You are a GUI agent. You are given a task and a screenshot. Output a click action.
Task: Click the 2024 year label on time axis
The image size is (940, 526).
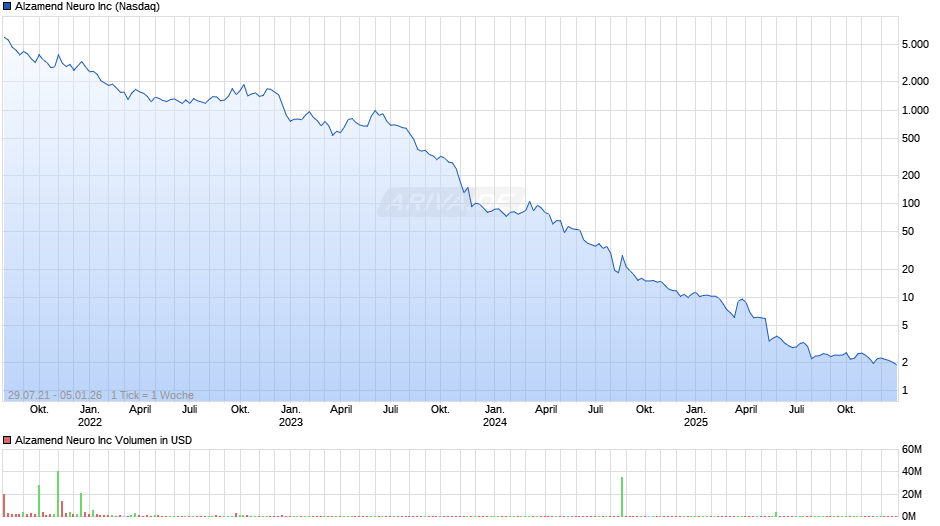[x=495, y=422]
